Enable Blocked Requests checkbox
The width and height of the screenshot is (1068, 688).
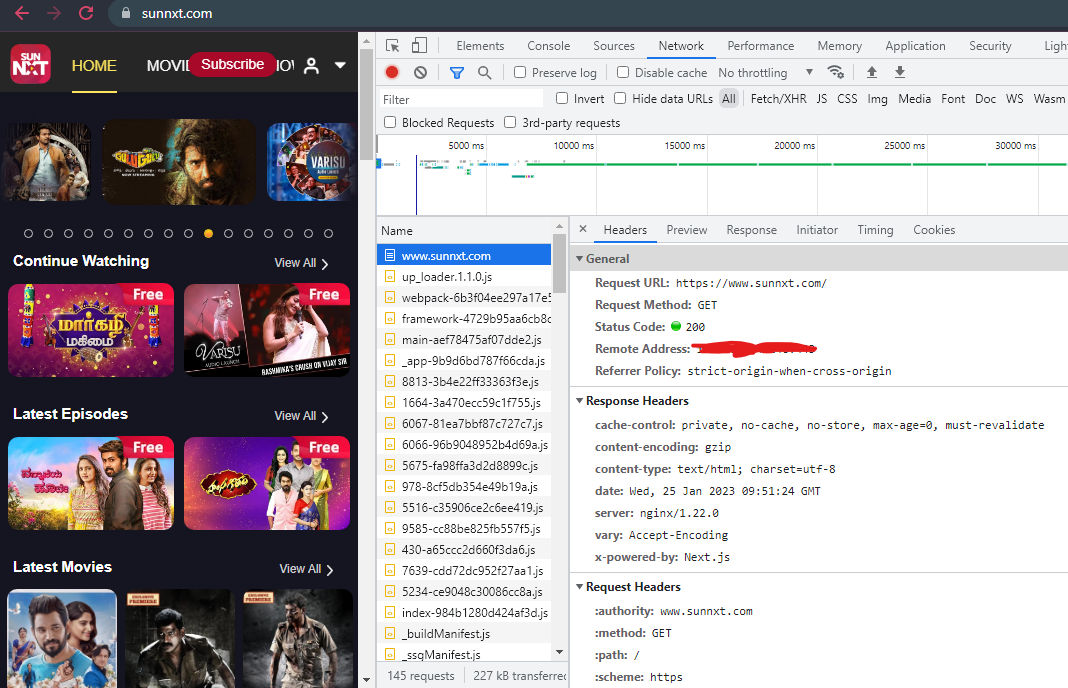tap(390, 122)
